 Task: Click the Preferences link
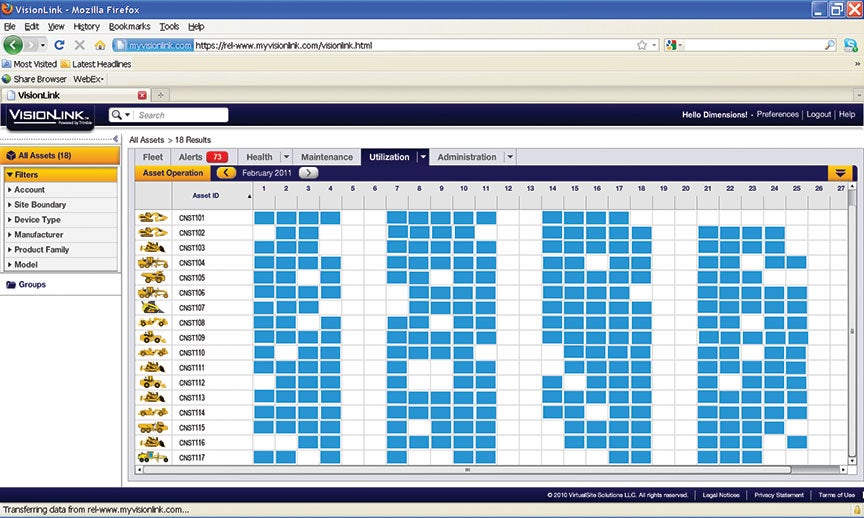(777, 114)
